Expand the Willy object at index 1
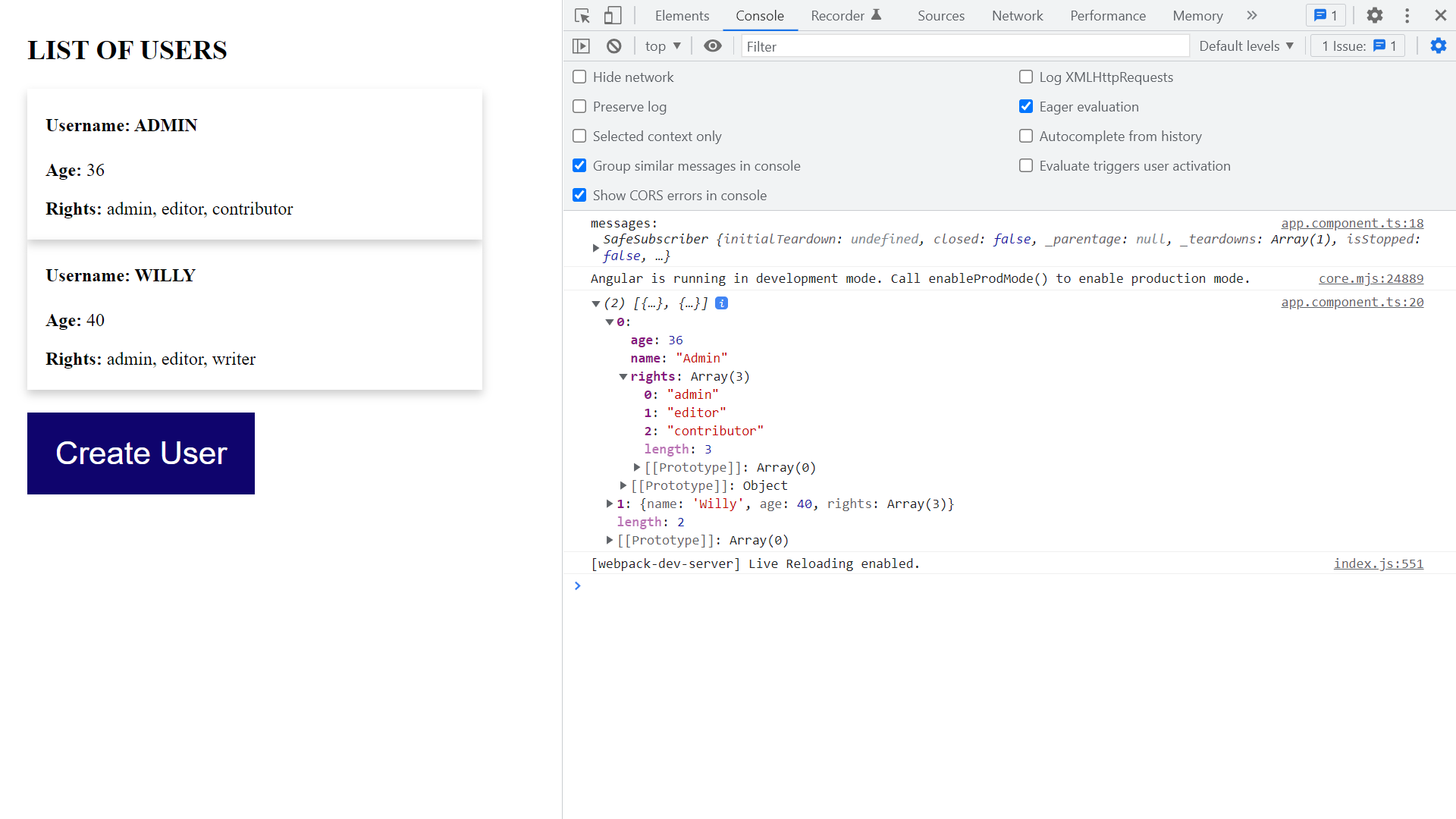Screen dimensions: 1456x819 point(610,504)
